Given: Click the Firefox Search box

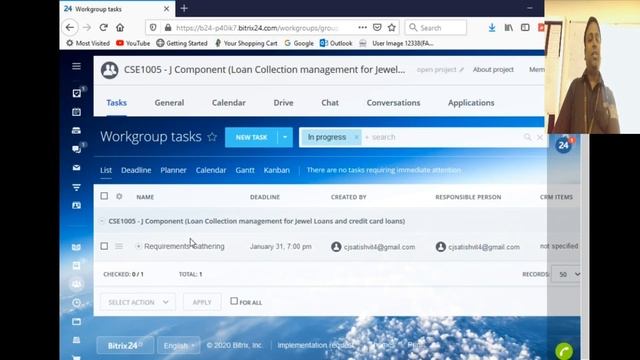Looking at the screenshot, I should tap(436, 27).
